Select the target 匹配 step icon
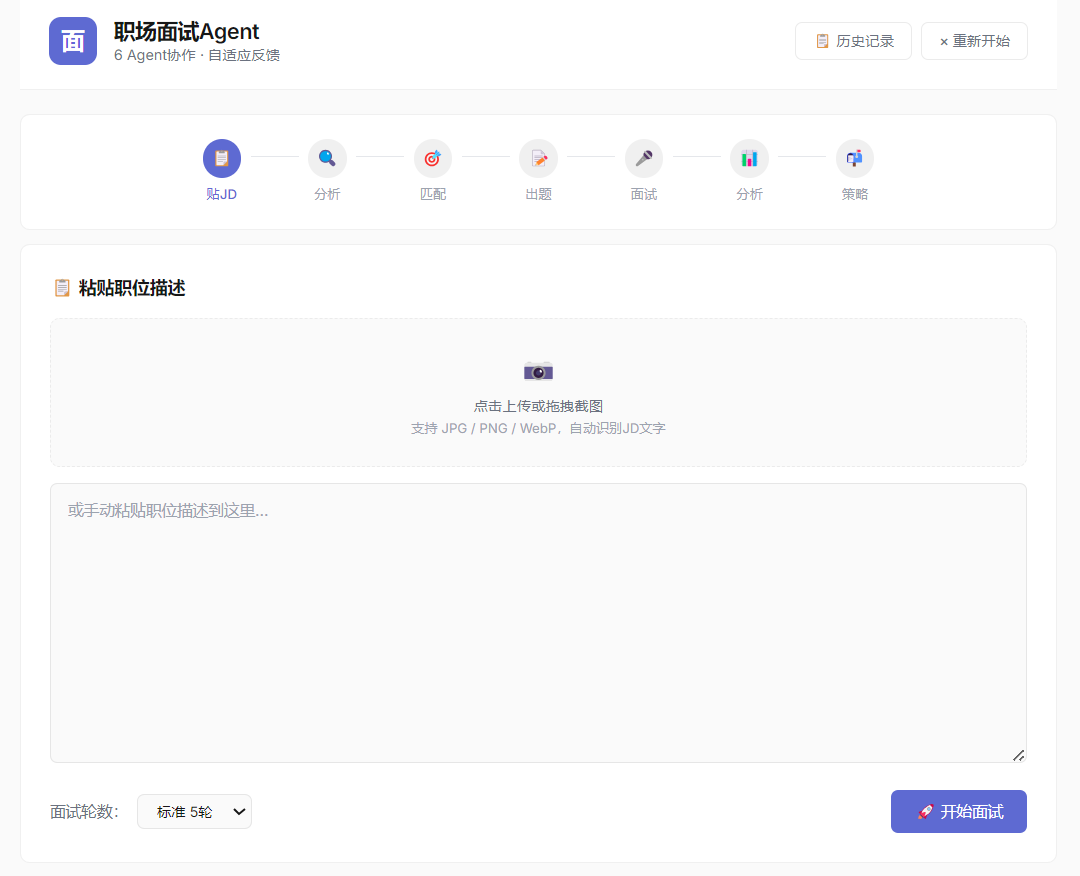This screenshot has width=1080, height=876. [433, 158]
